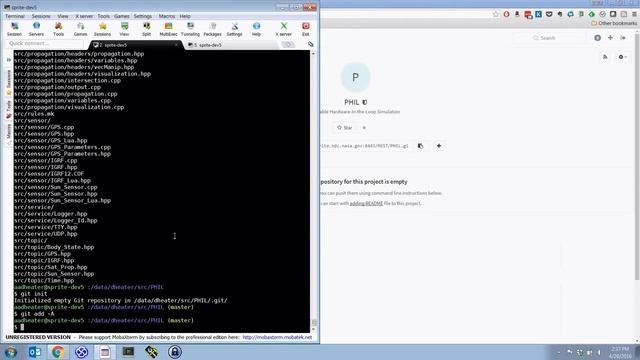640x360 pixels.
Task: Click the Pocket extension icon
Action: [549, 14]
